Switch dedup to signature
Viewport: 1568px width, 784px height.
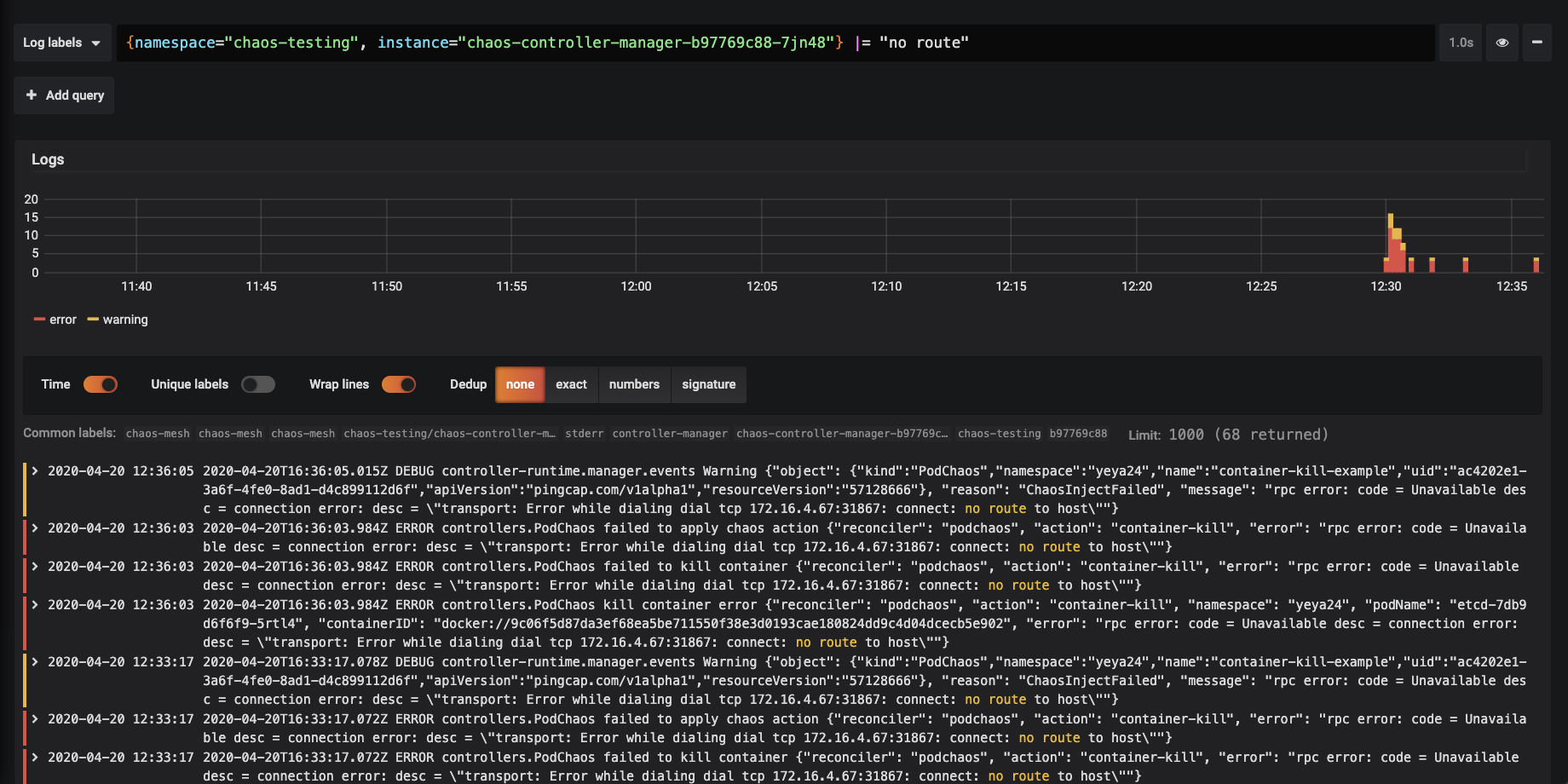(x=708, y=384)
